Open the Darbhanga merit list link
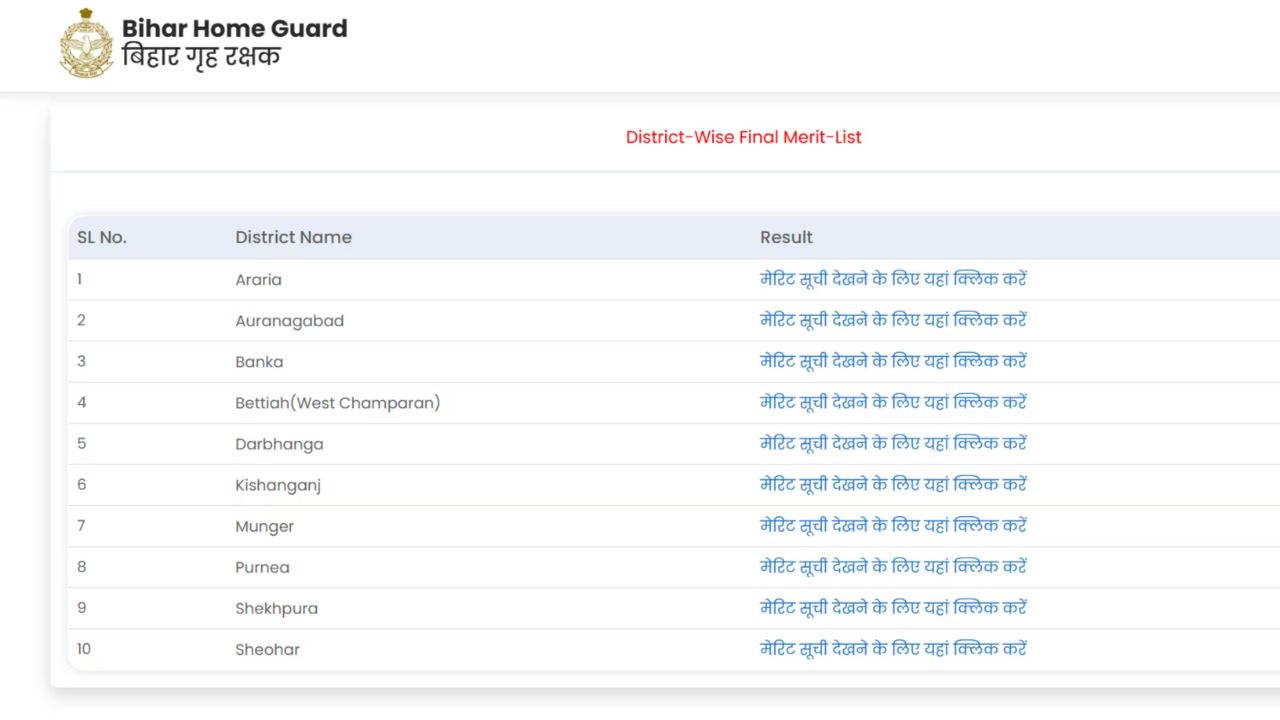The image size is (1280, 720). coord(893,443)
